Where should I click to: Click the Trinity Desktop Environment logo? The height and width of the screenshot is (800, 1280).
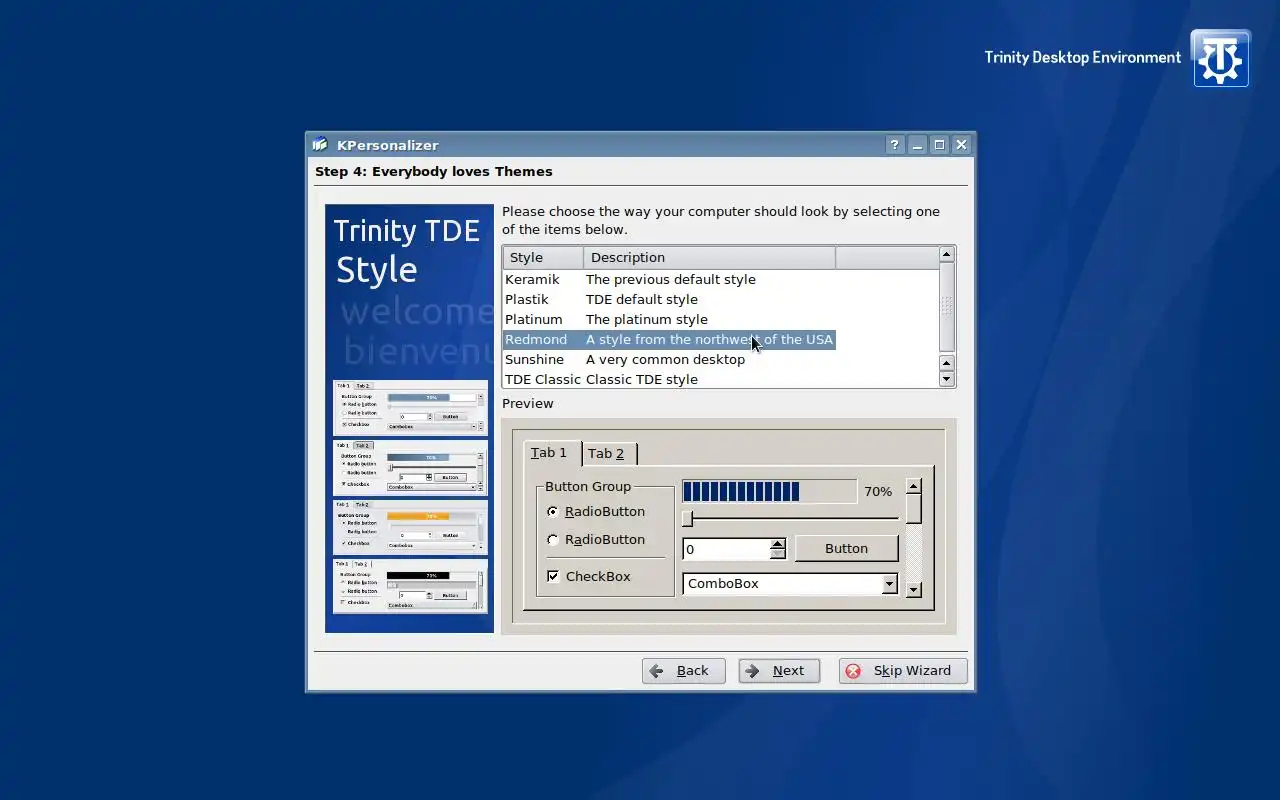click(x=1220, y=58)
